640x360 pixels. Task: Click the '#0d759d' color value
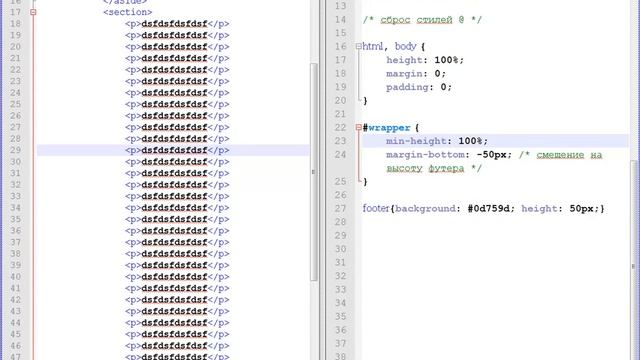click(x=489, y=209)
